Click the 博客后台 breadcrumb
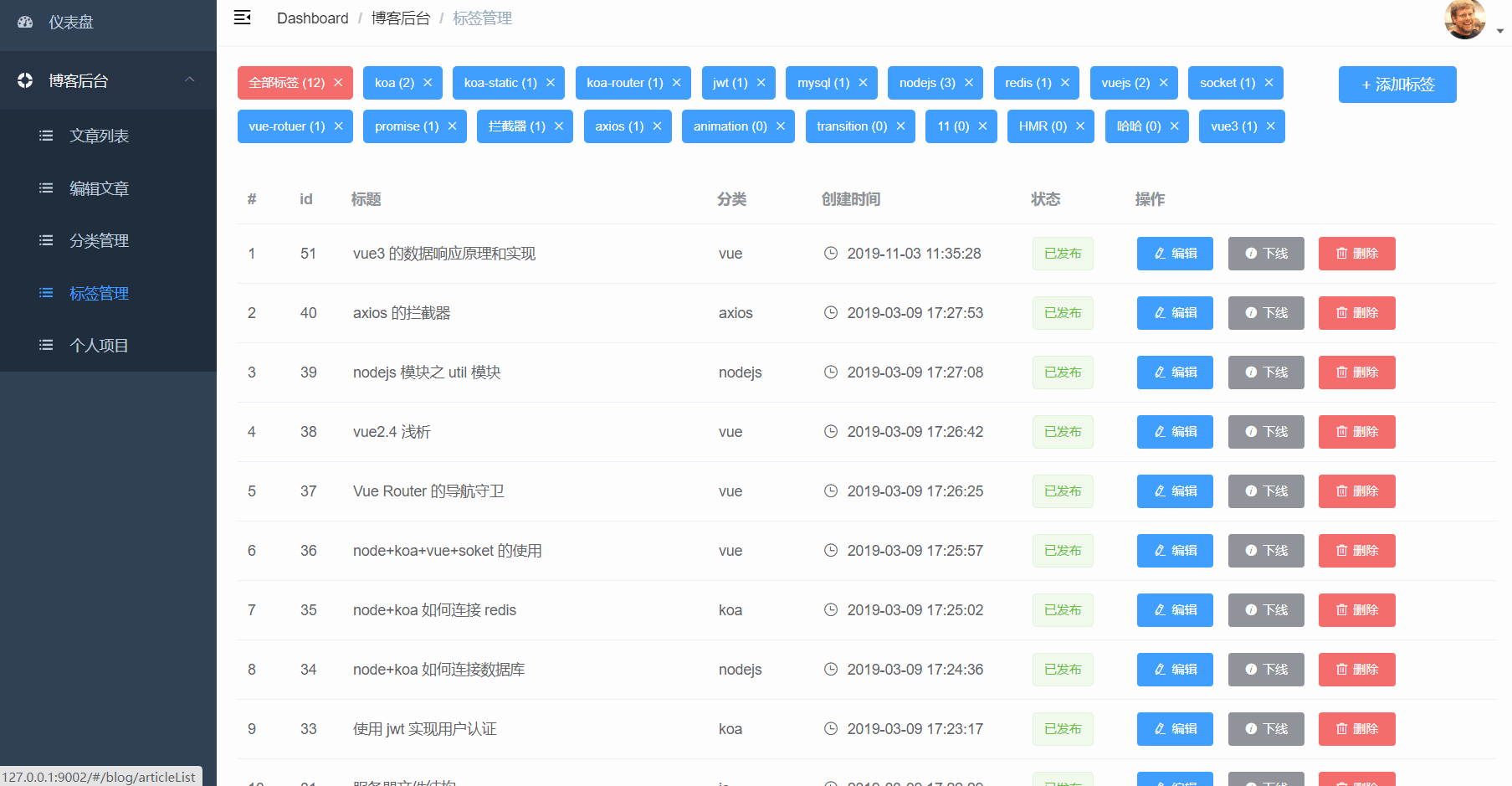This screenshot has width=1512, height=786. coord(401,18)
